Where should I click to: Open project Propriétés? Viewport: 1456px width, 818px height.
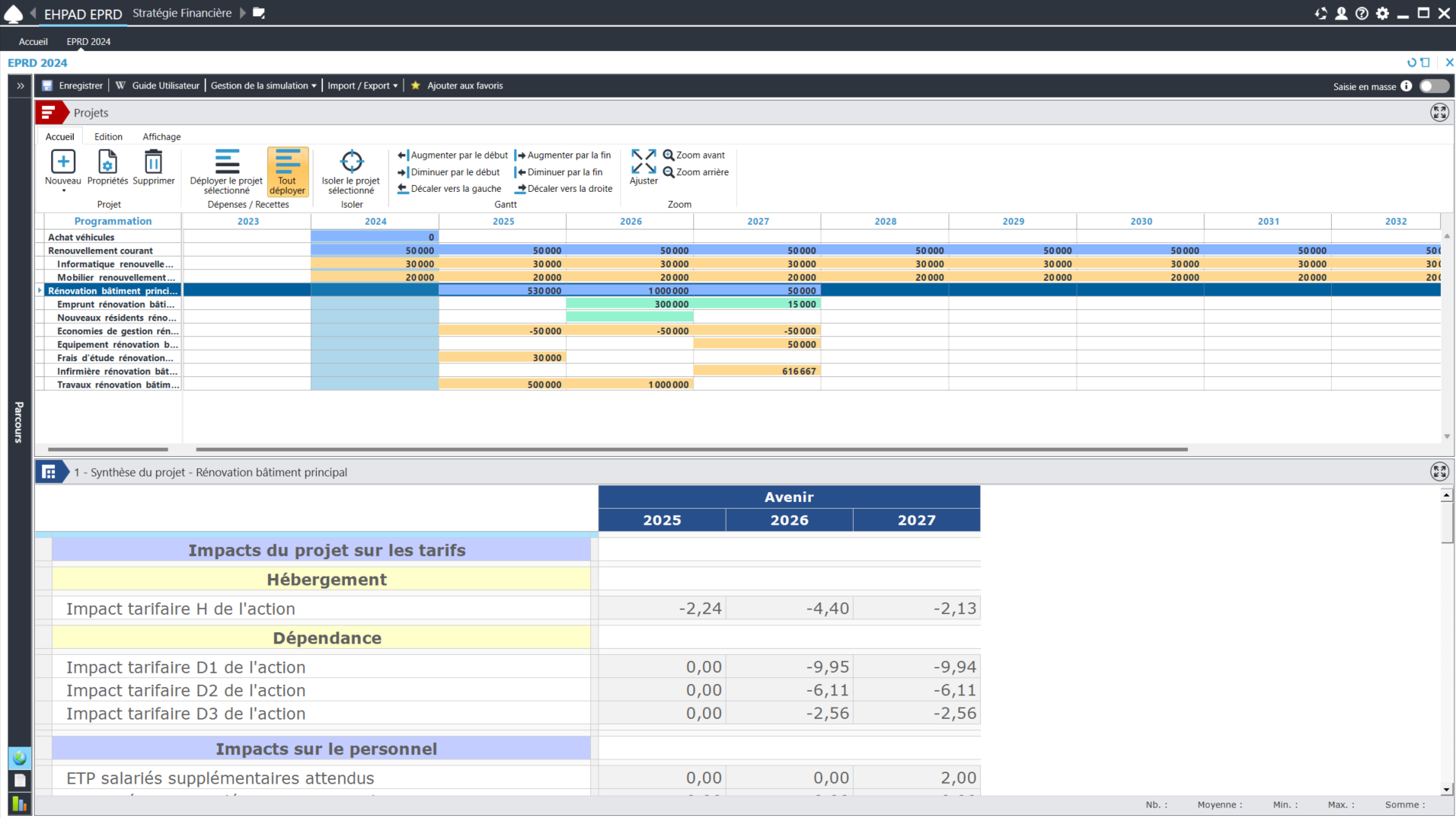(107, 167)
